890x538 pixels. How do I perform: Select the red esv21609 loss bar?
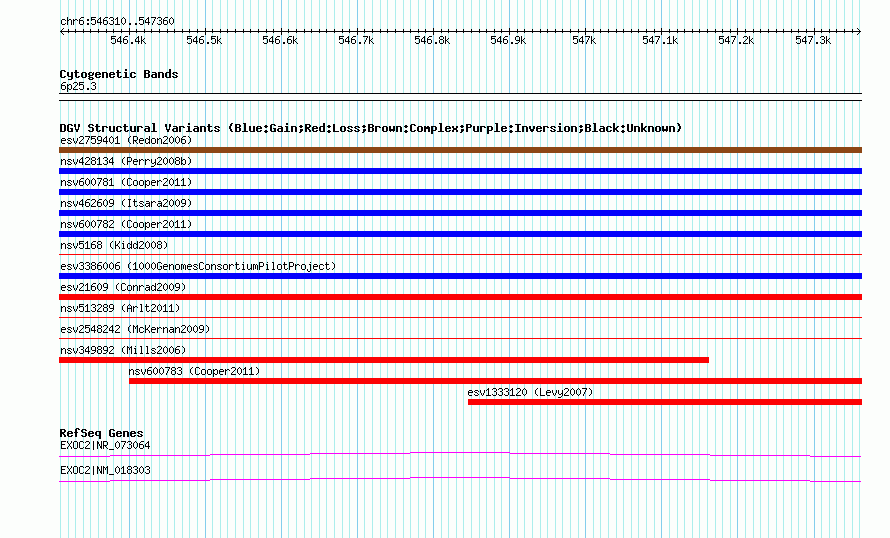pyautogui.click(x=460, y=297)
